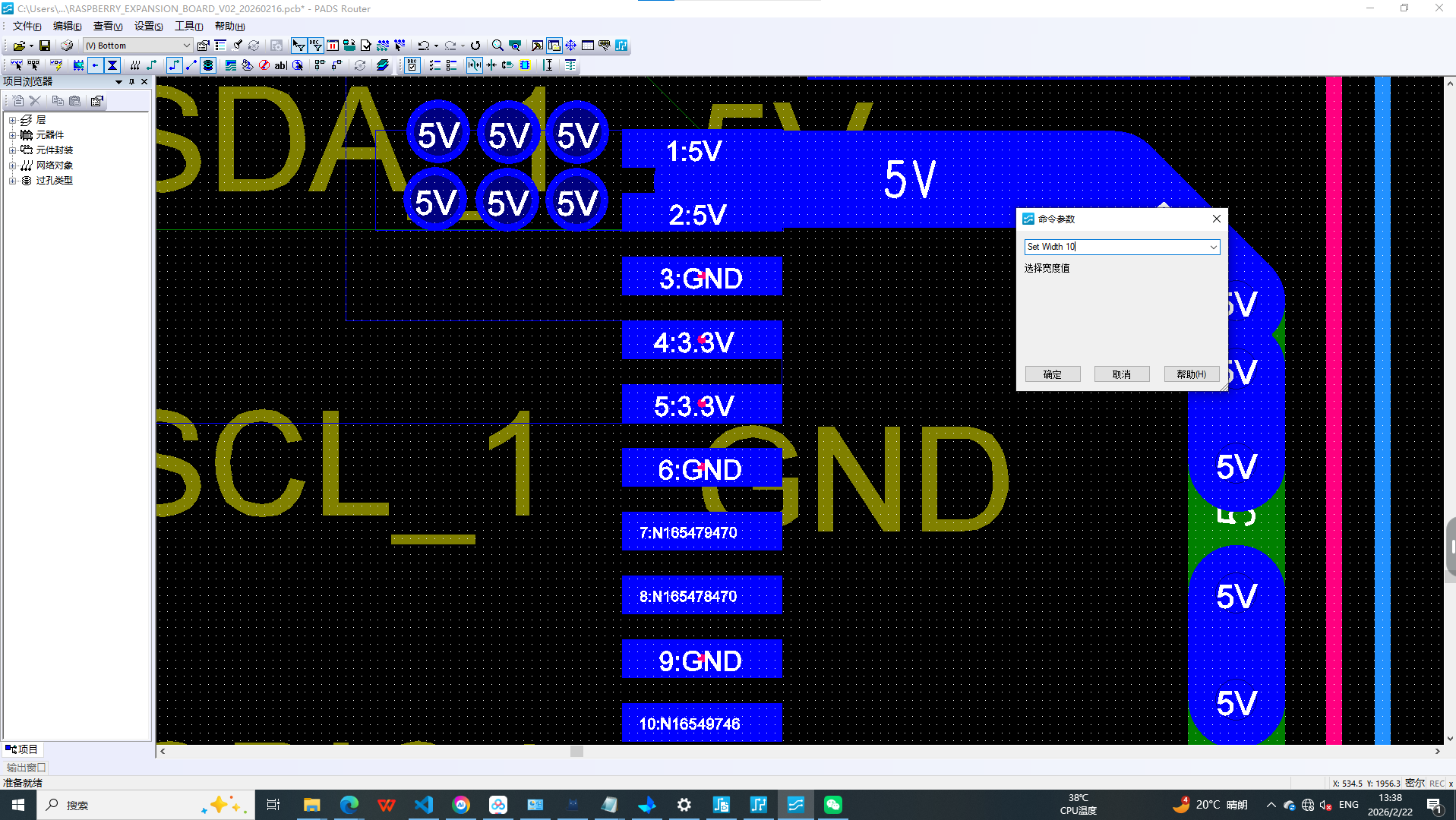Open the 设置(S) menu
The height and width of the screenshot is (820, 1456).
148,26
